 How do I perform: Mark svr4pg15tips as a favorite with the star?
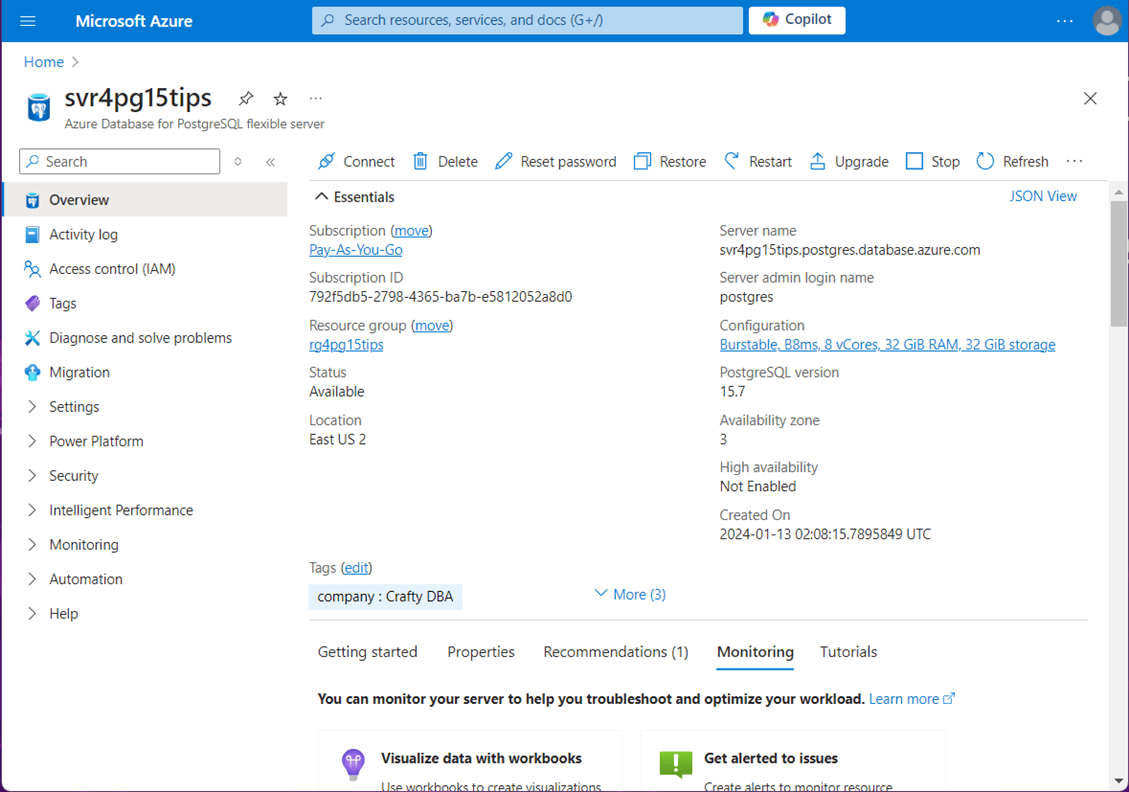(280, 99)
